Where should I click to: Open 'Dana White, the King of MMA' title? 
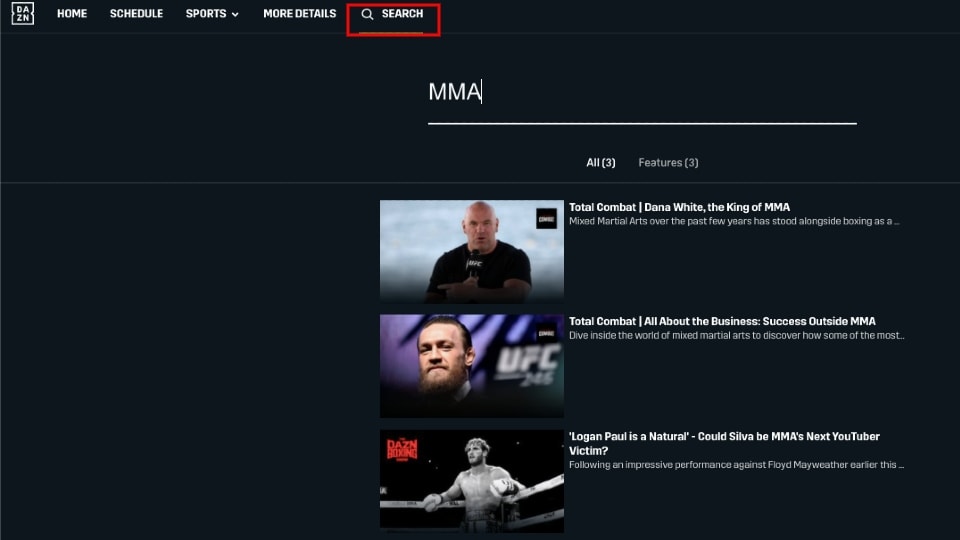tap(679, 207)
